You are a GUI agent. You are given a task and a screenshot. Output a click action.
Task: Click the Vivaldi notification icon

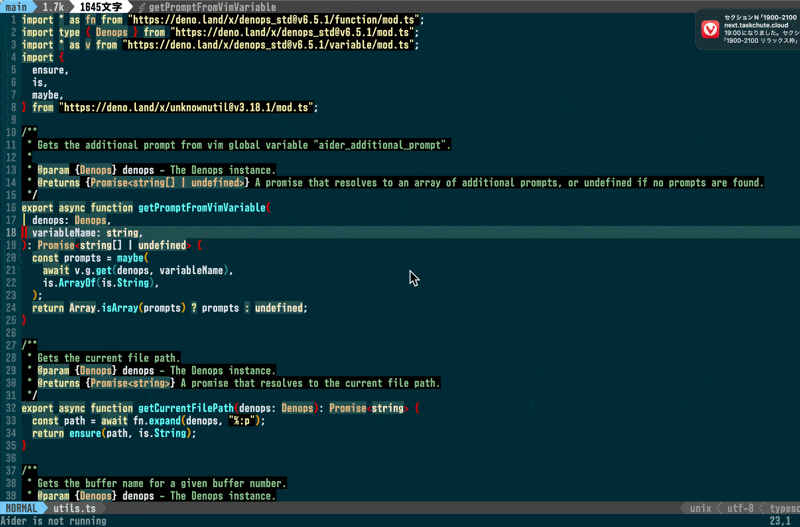pos(710,29)
